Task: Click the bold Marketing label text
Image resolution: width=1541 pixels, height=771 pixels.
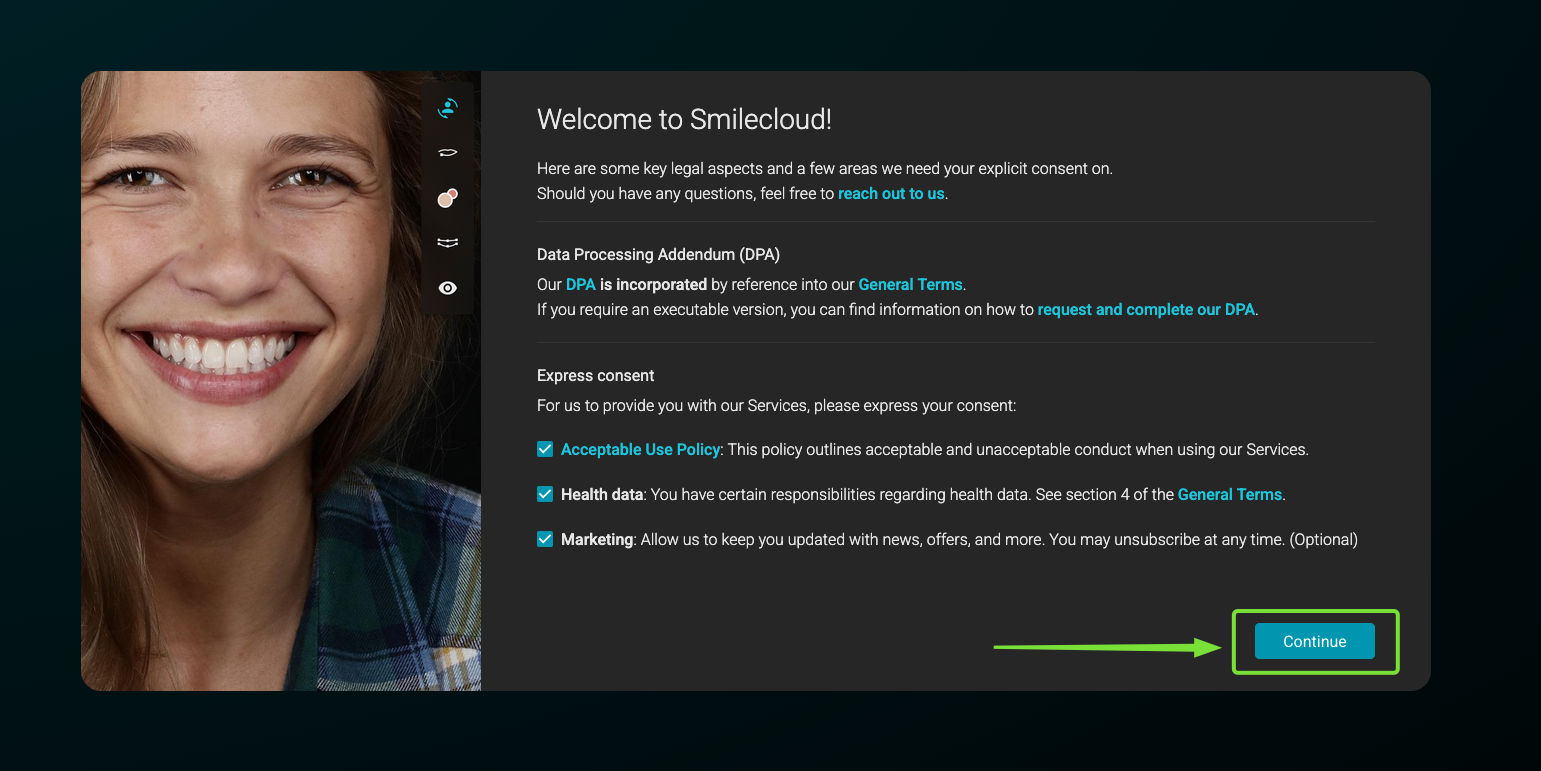Action: (597, 540)
